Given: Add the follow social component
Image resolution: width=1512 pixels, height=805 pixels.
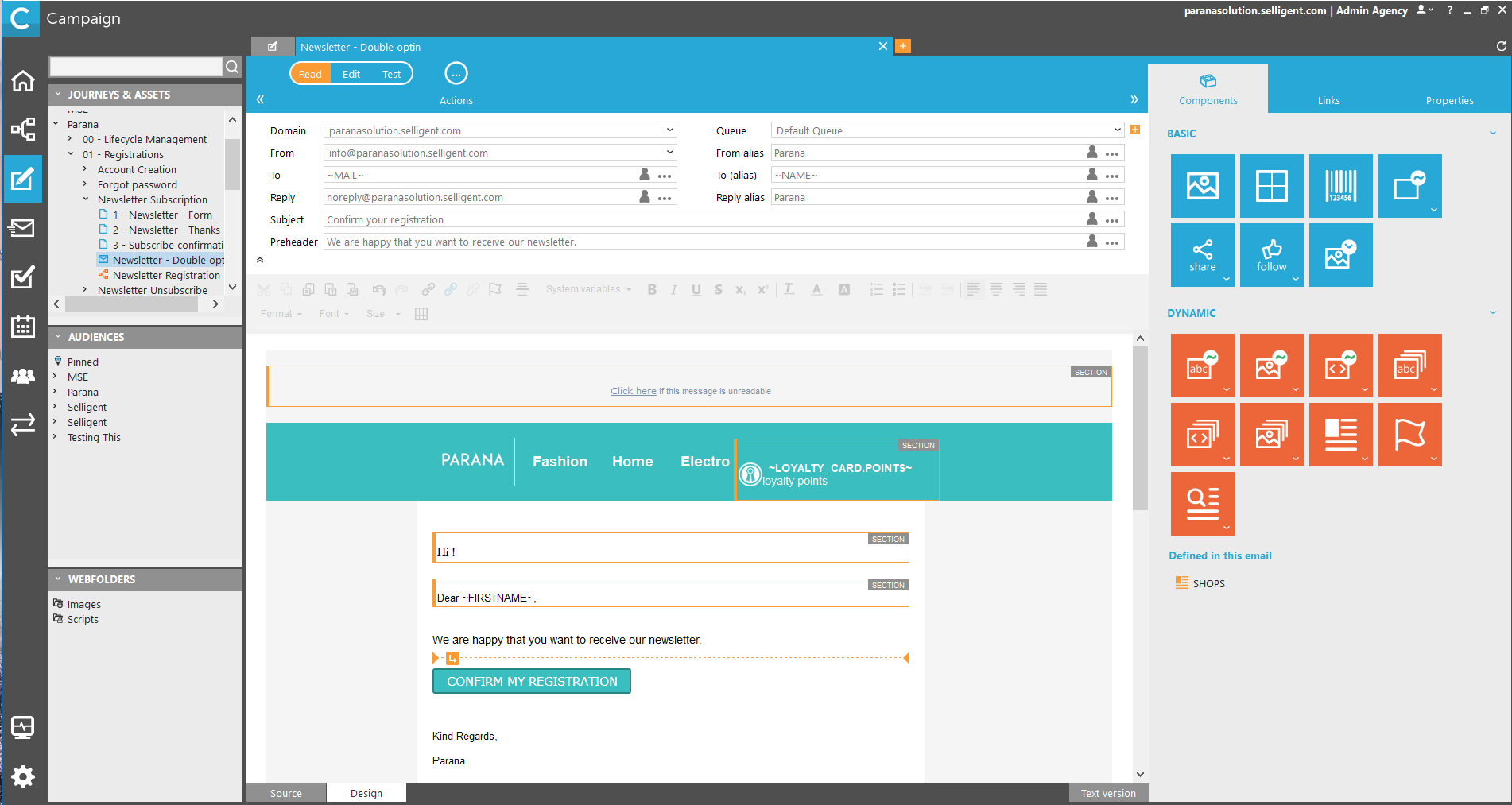Looking at the screenshot, I should pos(1271,255).
